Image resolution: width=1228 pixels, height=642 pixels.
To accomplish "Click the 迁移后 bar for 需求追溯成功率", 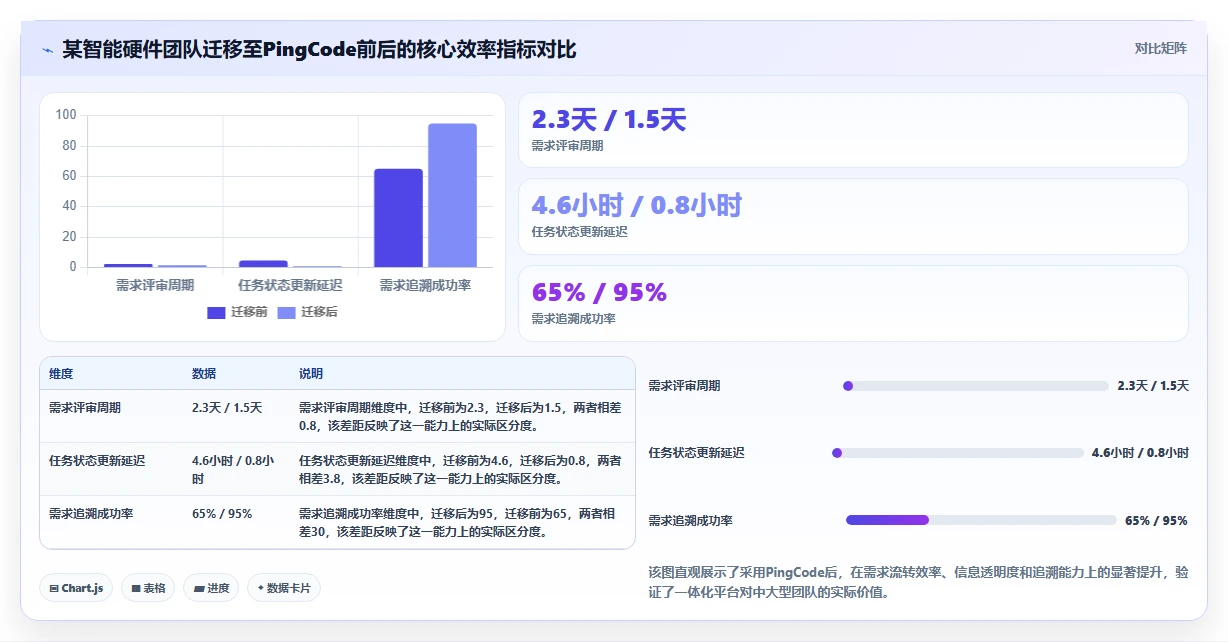I will click(x=452, y=195).
